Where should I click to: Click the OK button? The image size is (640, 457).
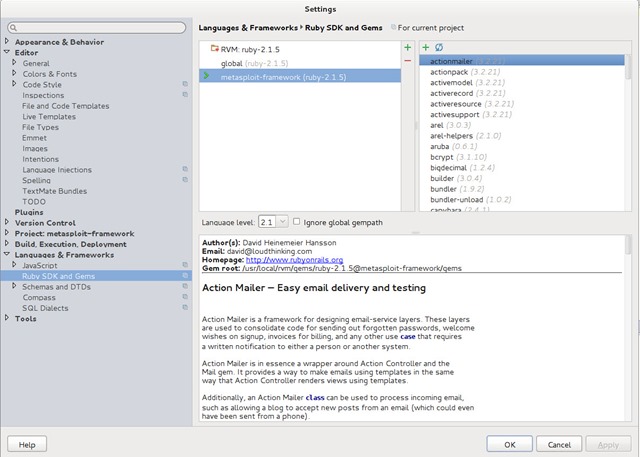(x=509, y=444)
